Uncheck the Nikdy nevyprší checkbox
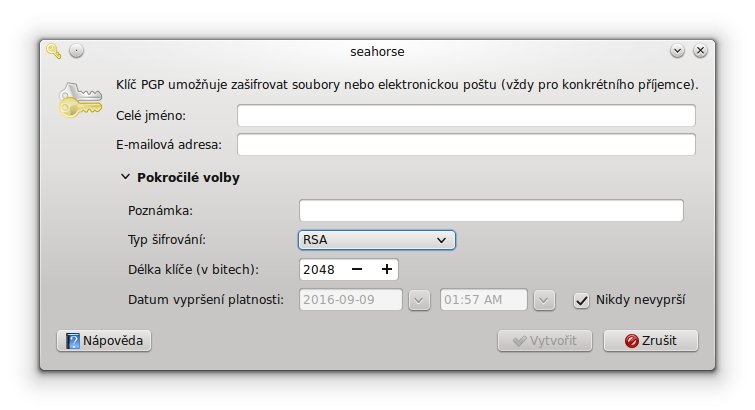The height and width of the screenshot is (410, 755). (x=581, y=301)
